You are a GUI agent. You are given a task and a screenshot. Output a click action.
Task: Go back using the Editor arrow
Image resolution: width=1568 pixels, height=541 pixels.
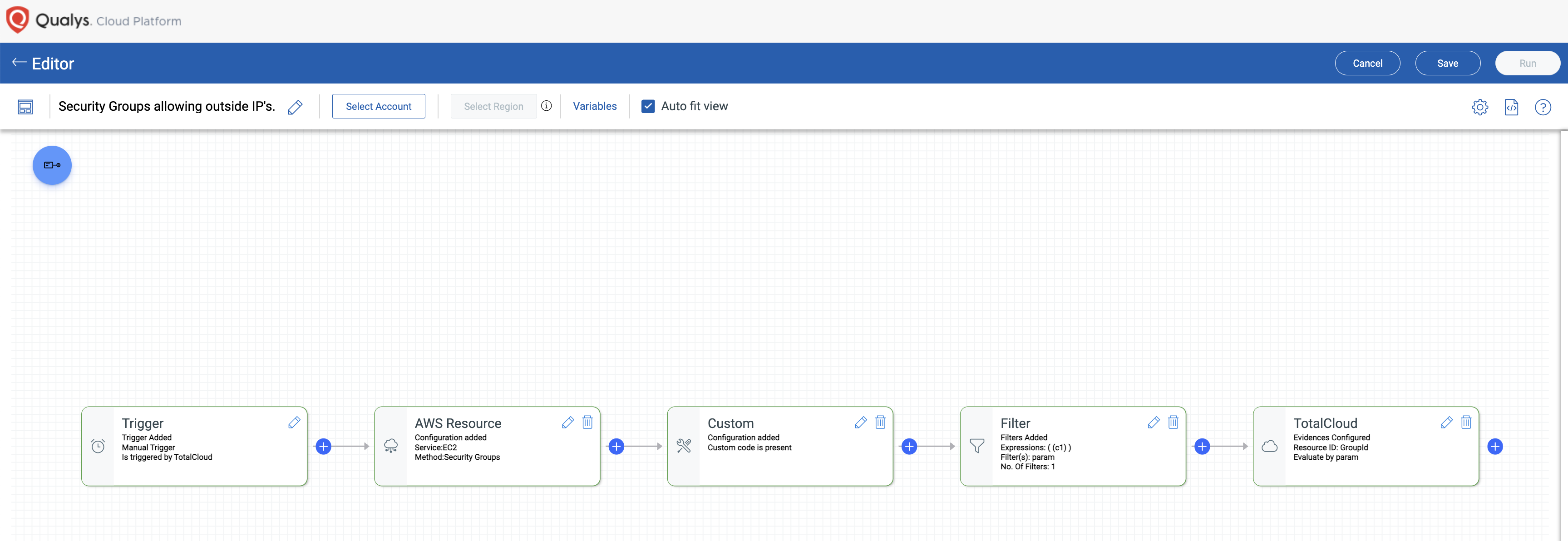click(20, 62)
